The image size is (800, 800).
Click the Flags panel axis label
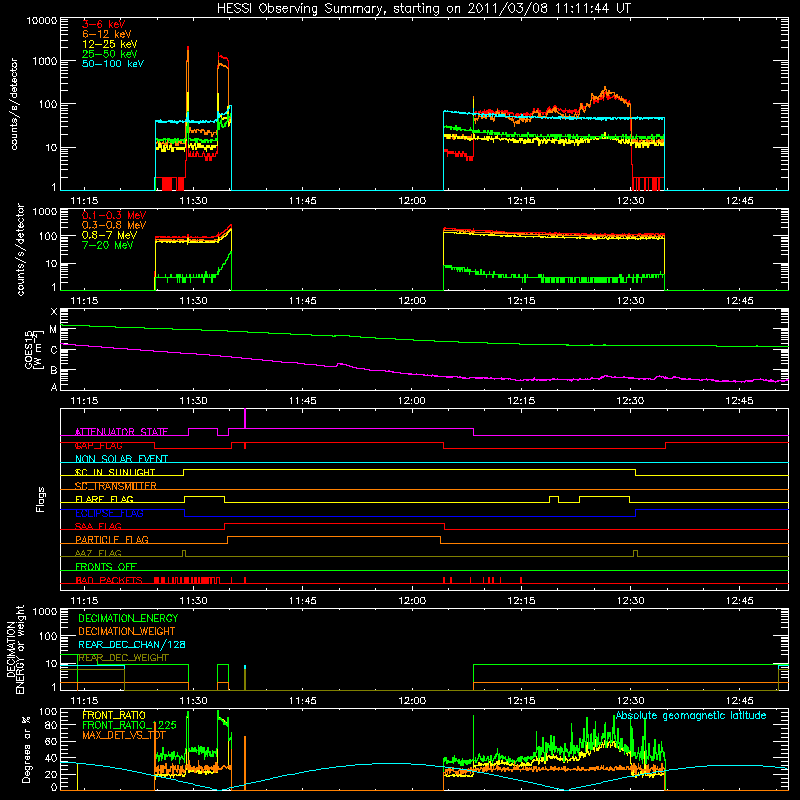point(41,499)
